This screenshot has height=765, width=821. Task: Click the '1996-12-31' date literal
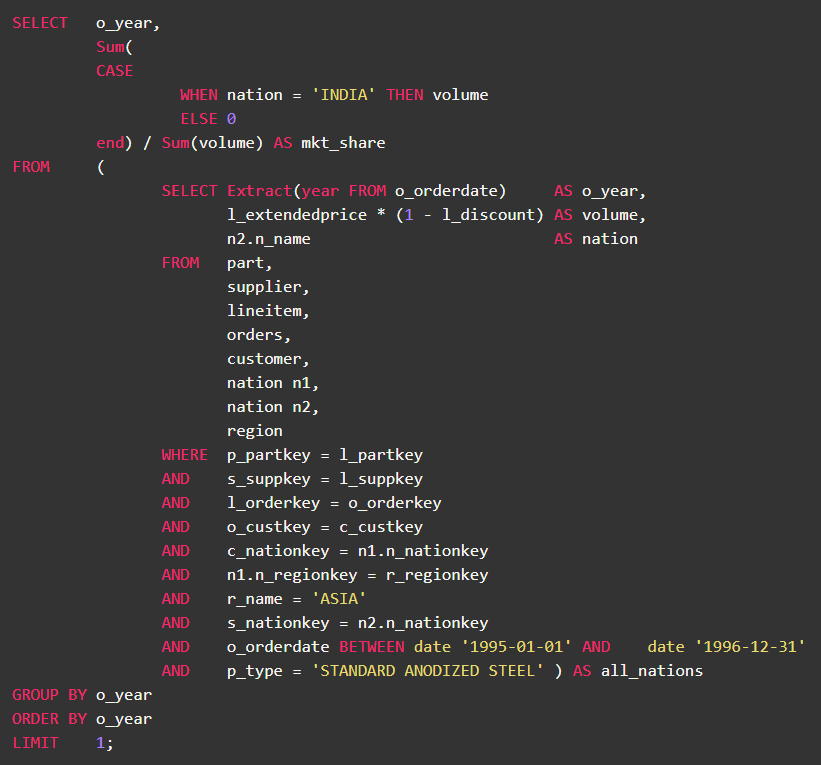click(750, 647)
